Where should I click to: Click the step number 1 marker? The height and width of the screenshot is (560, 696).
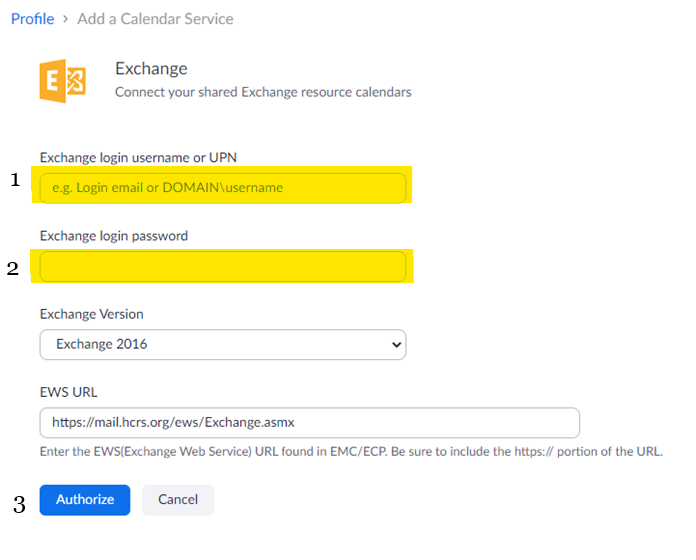point(14,180)
